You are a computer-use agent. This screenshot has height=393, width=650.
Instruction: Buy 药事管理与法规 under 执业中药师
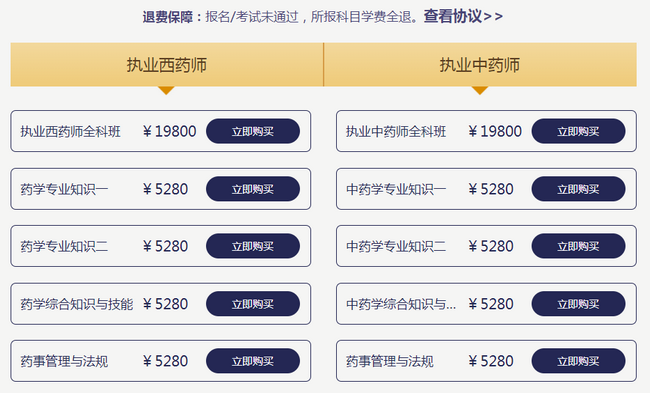tap(578, 361)
